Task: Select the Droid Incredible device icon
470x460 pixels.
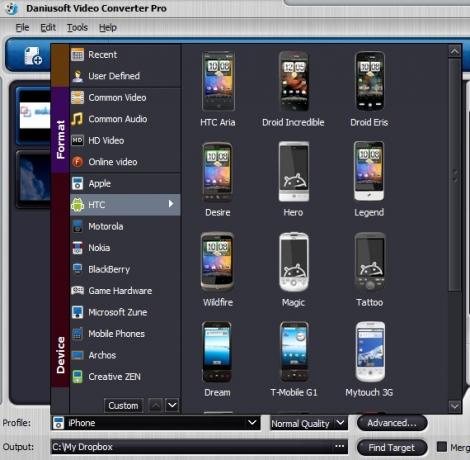Action: point(294,81)
